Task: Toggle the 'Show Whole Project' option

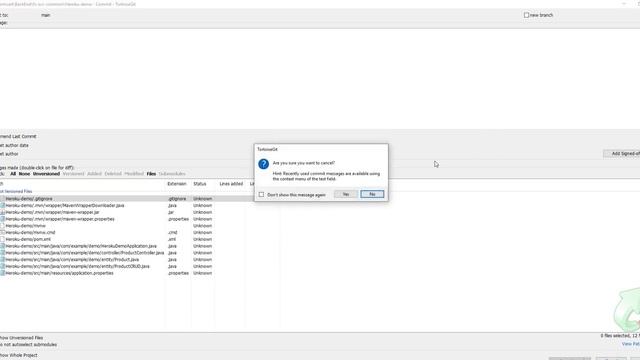Action: pos(18,355)
